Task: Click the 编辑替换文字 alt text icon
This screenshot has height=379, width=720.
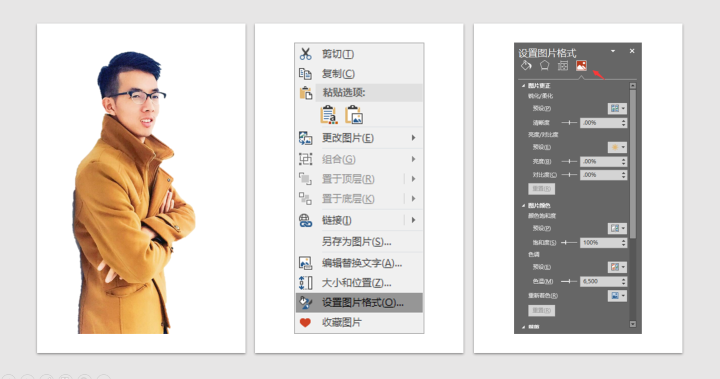Action: click(x=305, y=263)
